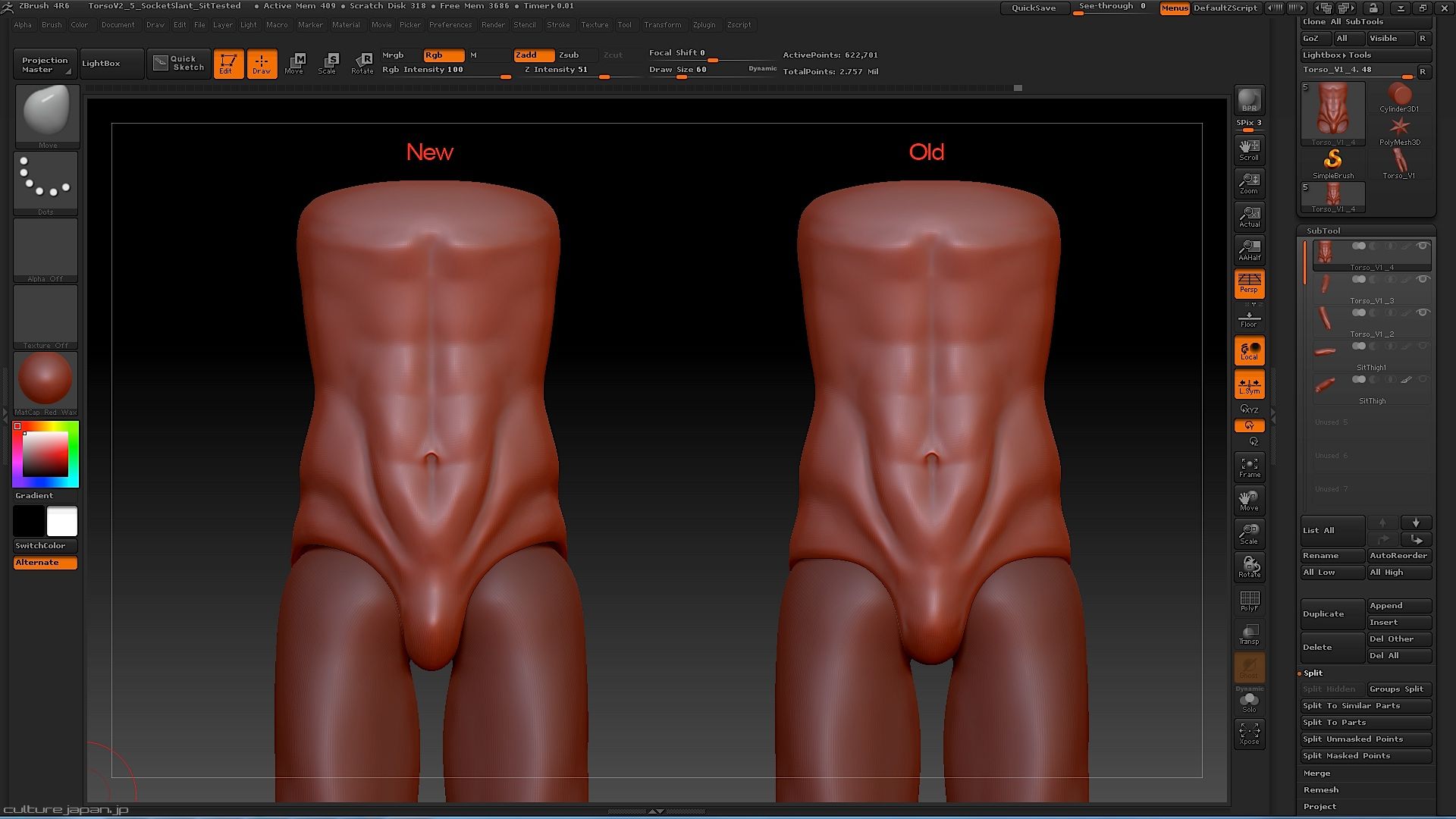The width and height of the screenshot is (1456, 819).
Task: Pick a color in the color picker square
Action: (x=45, y=454)
